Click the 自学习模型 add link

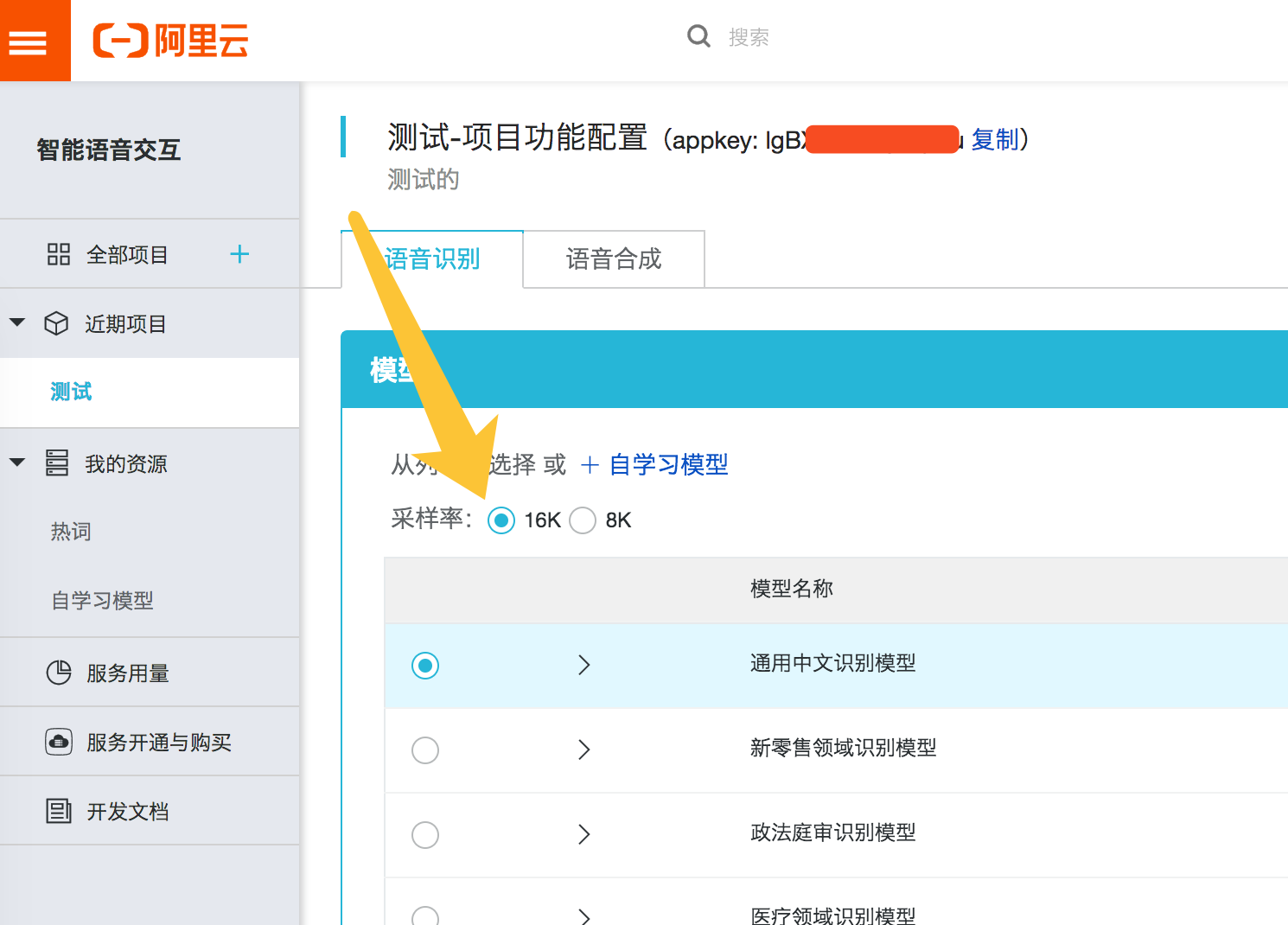point(655,465)
